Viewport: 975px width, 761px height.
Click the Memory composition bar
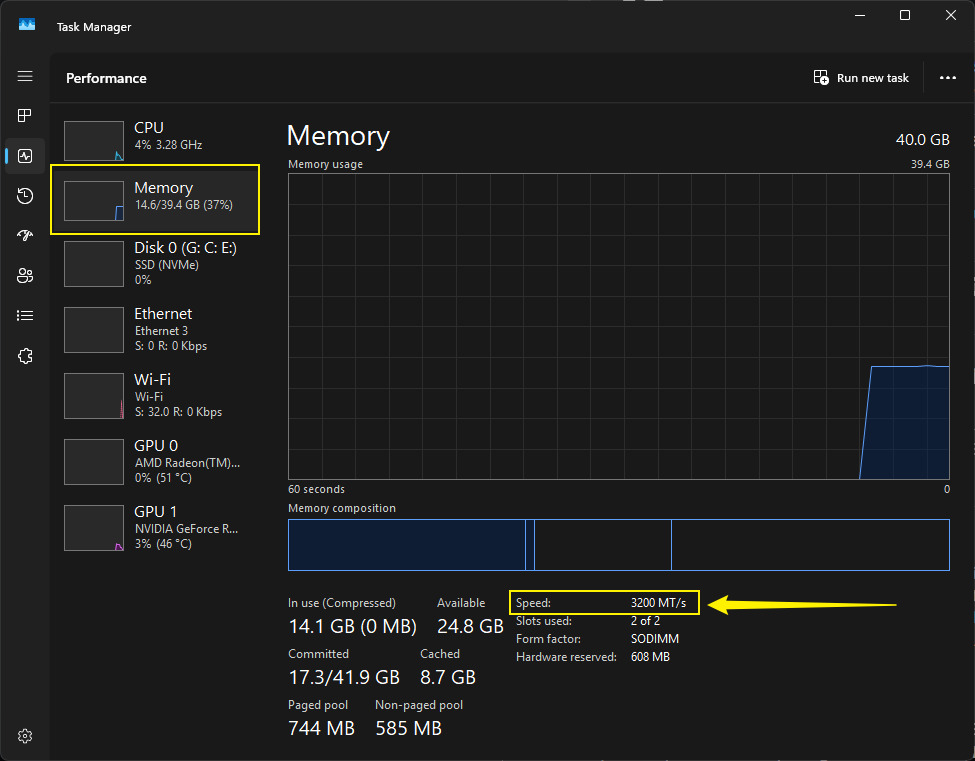tap(618, 545)
